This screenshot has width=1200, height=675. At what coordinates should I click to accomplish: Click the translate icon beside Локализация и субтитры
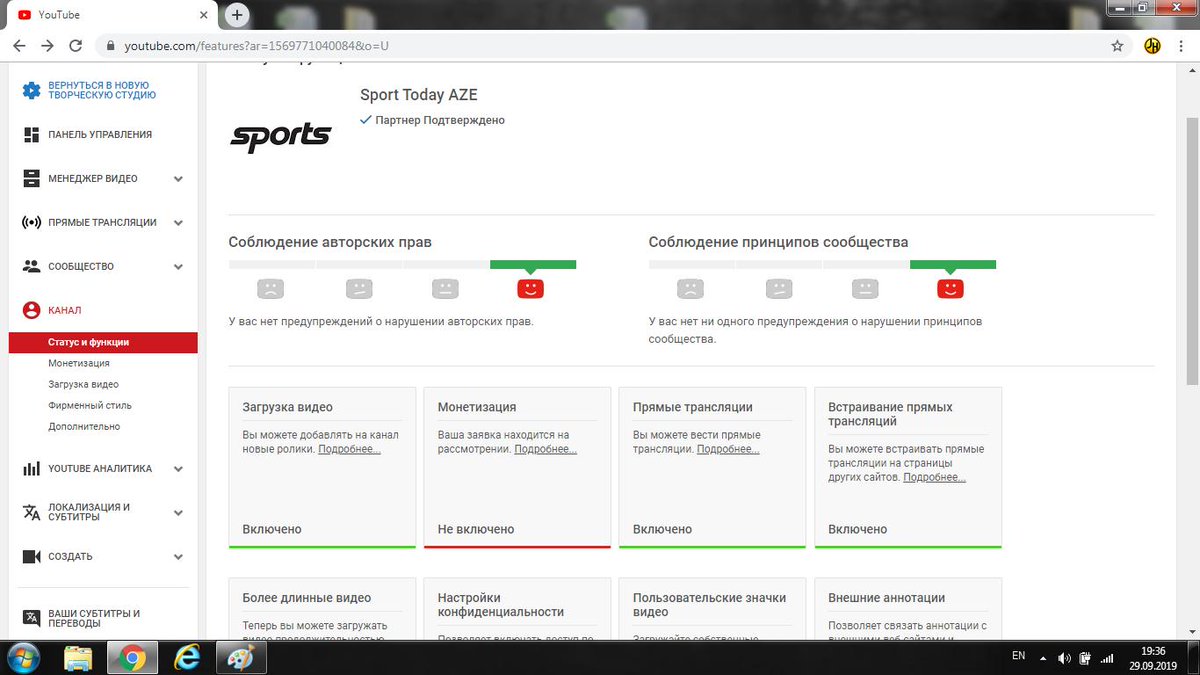pyautogui.click(x=31, y=512)
